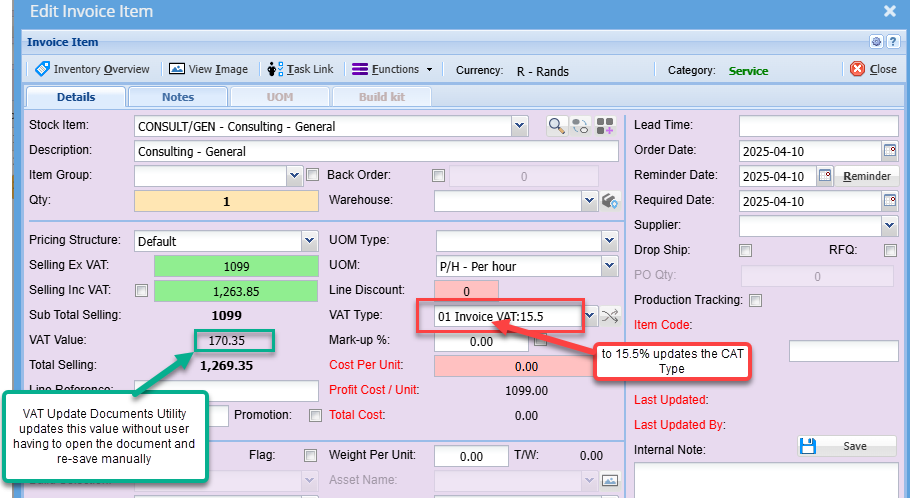Image resolution: width=910 pixels, height=498 pixels.
Task: Enable the Drop Ship checkbox
Action: [745, 250]
